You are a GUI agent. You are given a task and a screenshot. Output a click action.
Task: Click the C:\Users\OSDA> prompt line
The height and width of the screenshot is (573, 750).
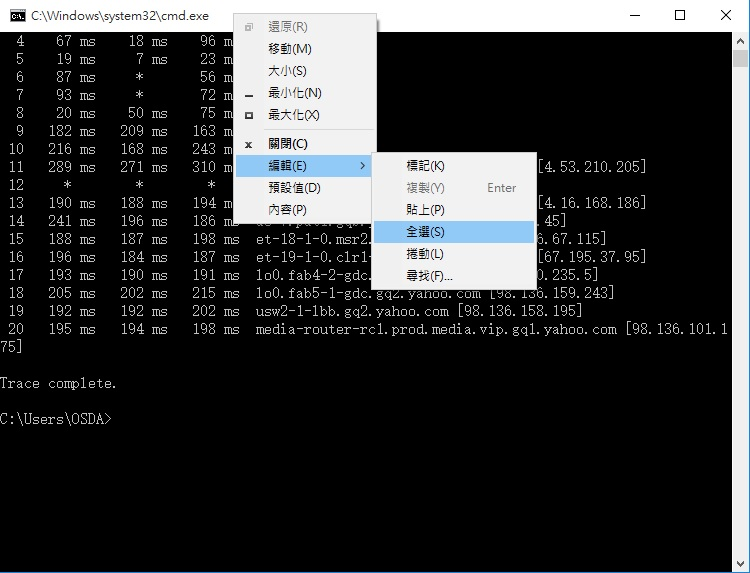[x=56, y=418]
